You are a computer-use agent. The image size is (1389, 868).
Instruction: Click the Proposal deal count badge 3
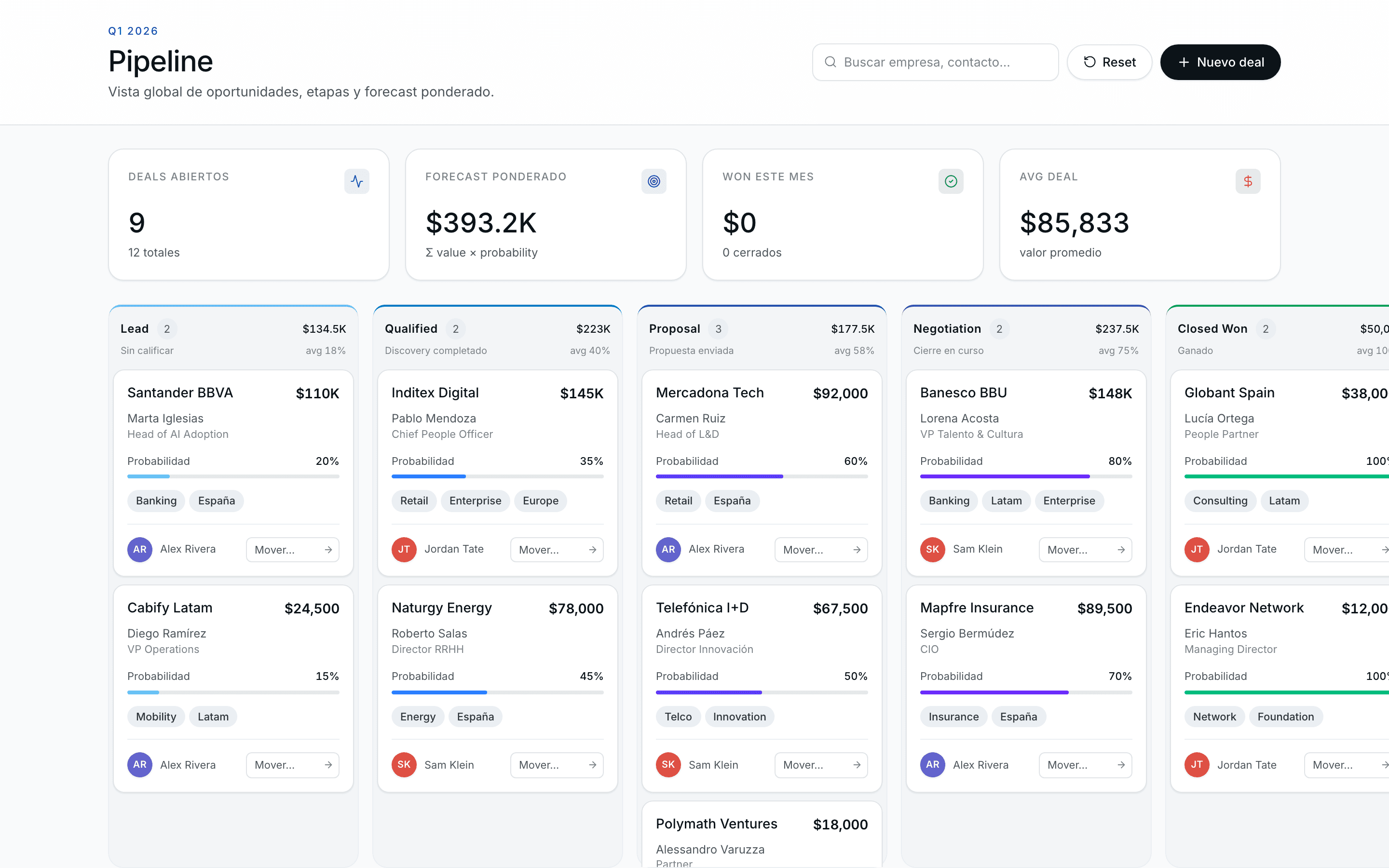(x=719, y=329)
